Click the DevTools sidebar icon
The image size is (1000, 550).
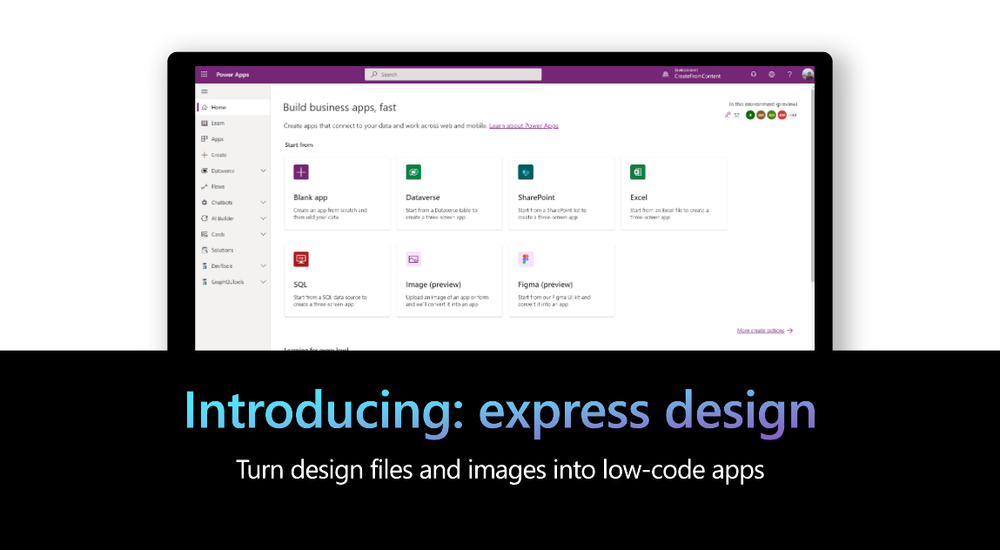coord(204,265)
